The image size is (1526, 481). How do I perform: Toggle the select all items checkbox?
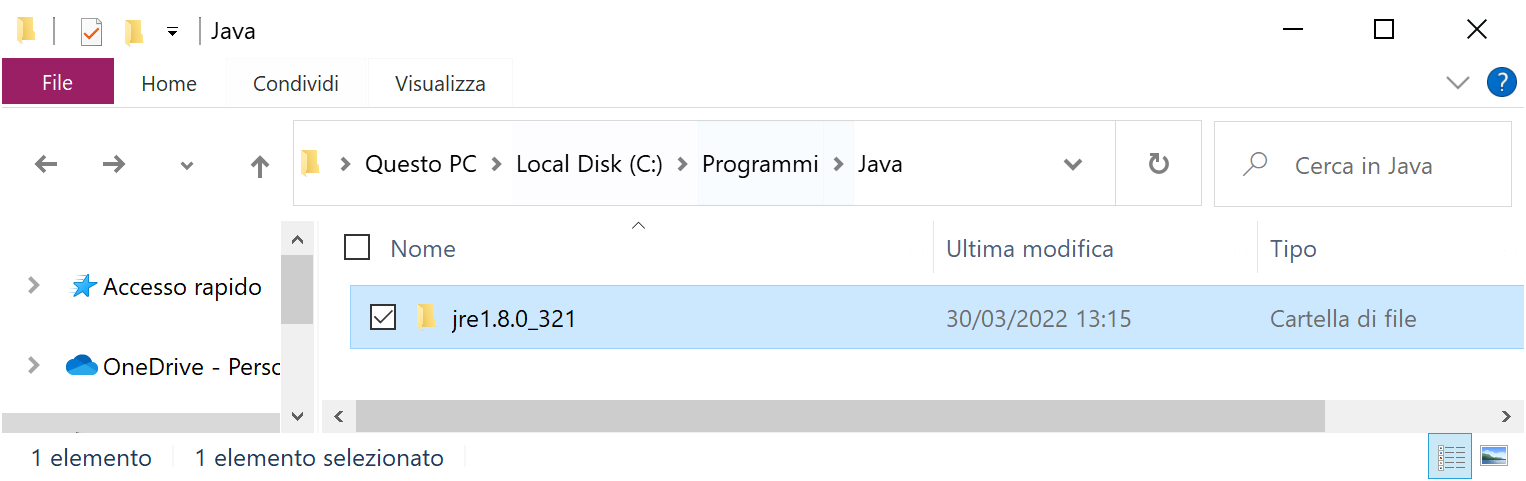pos(357,247)
